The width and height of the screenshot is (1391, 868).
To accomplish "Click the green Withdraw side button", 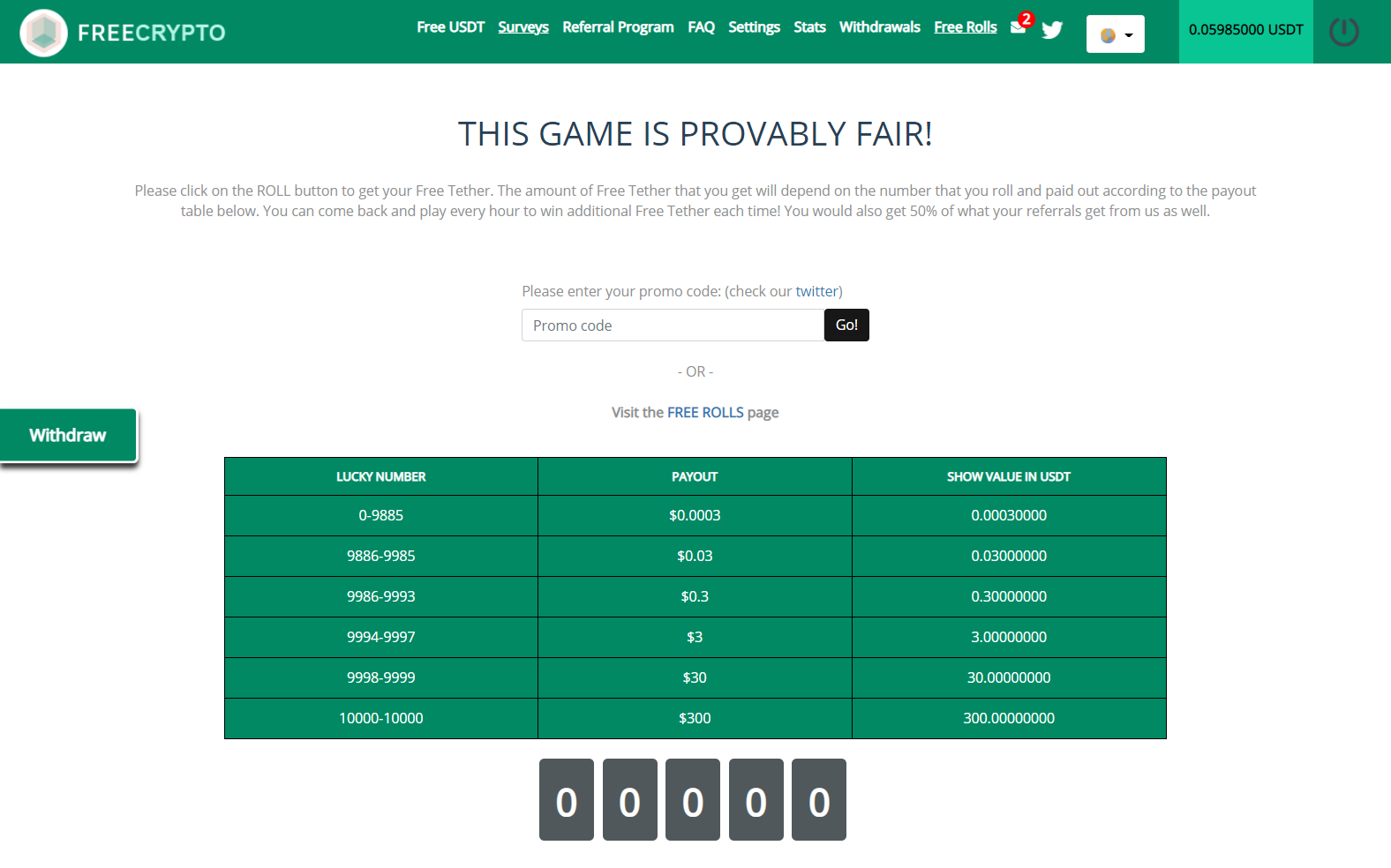I will (68, 435).
